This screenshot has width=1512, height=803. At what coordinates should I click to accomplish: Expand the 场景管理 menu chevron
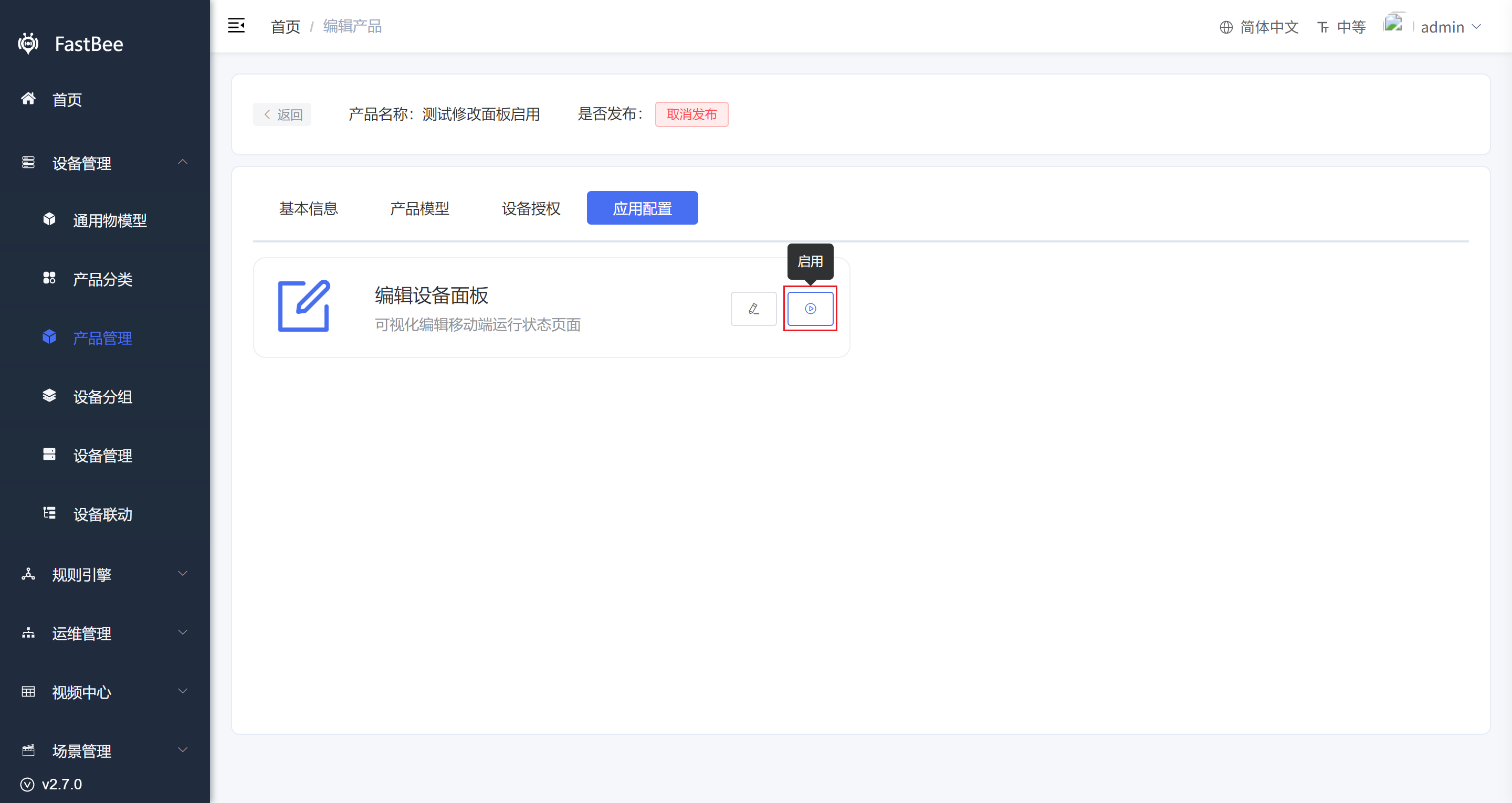click(x=183, y=749)
